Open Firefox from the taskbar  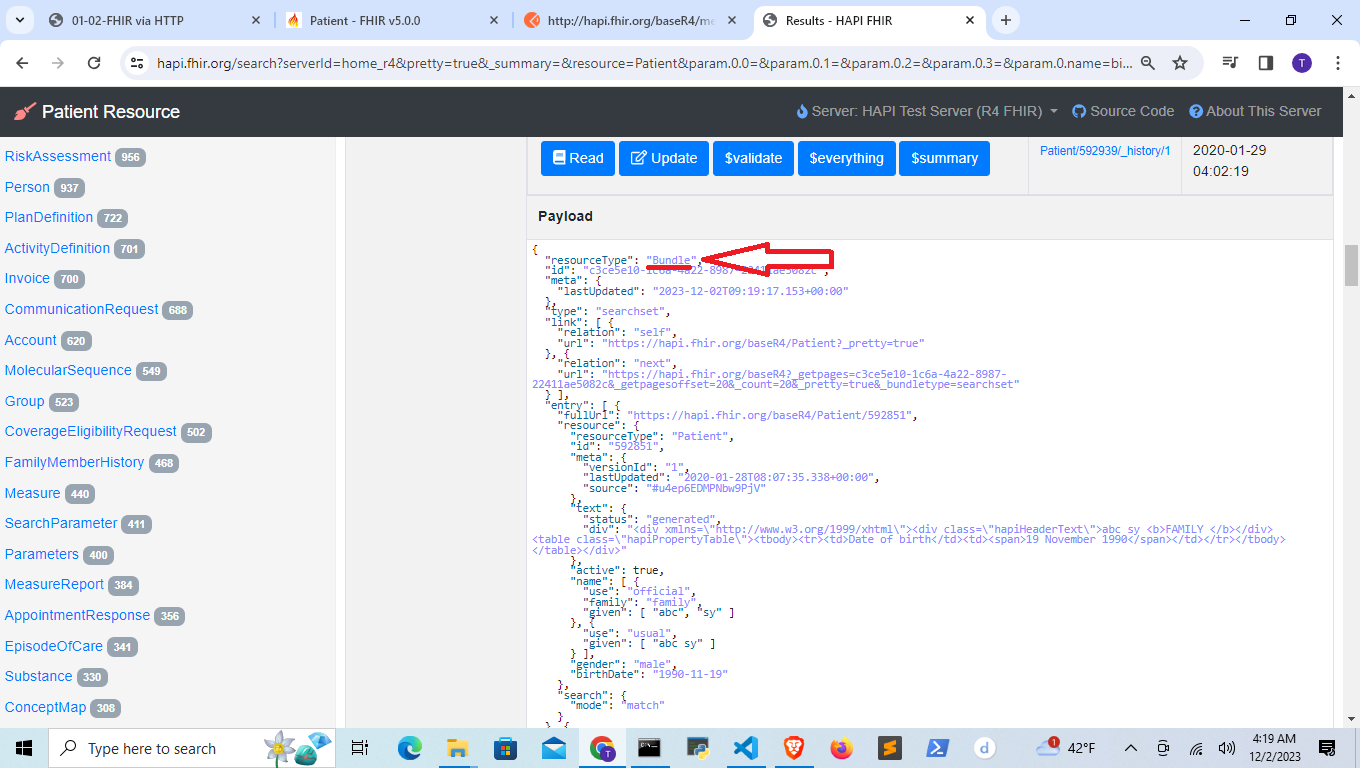pos(842,747)
